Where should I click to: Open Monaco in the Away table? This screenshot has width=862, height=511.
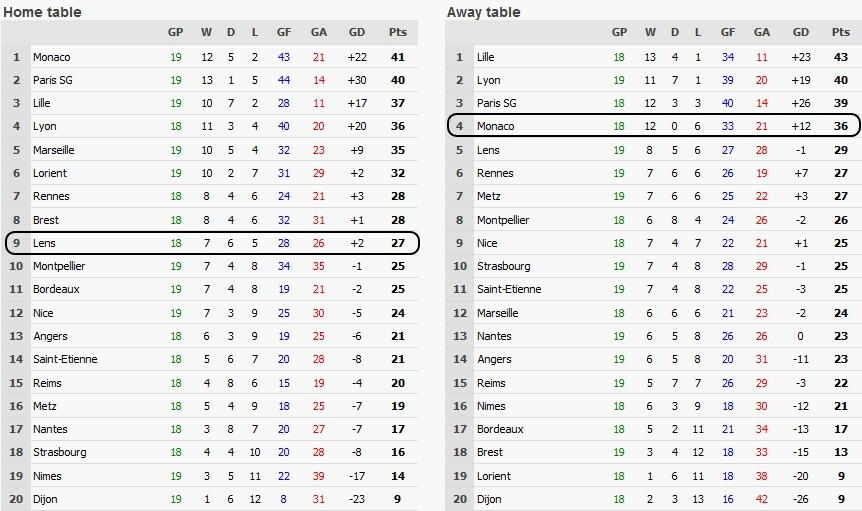click(x=496, y=127)
